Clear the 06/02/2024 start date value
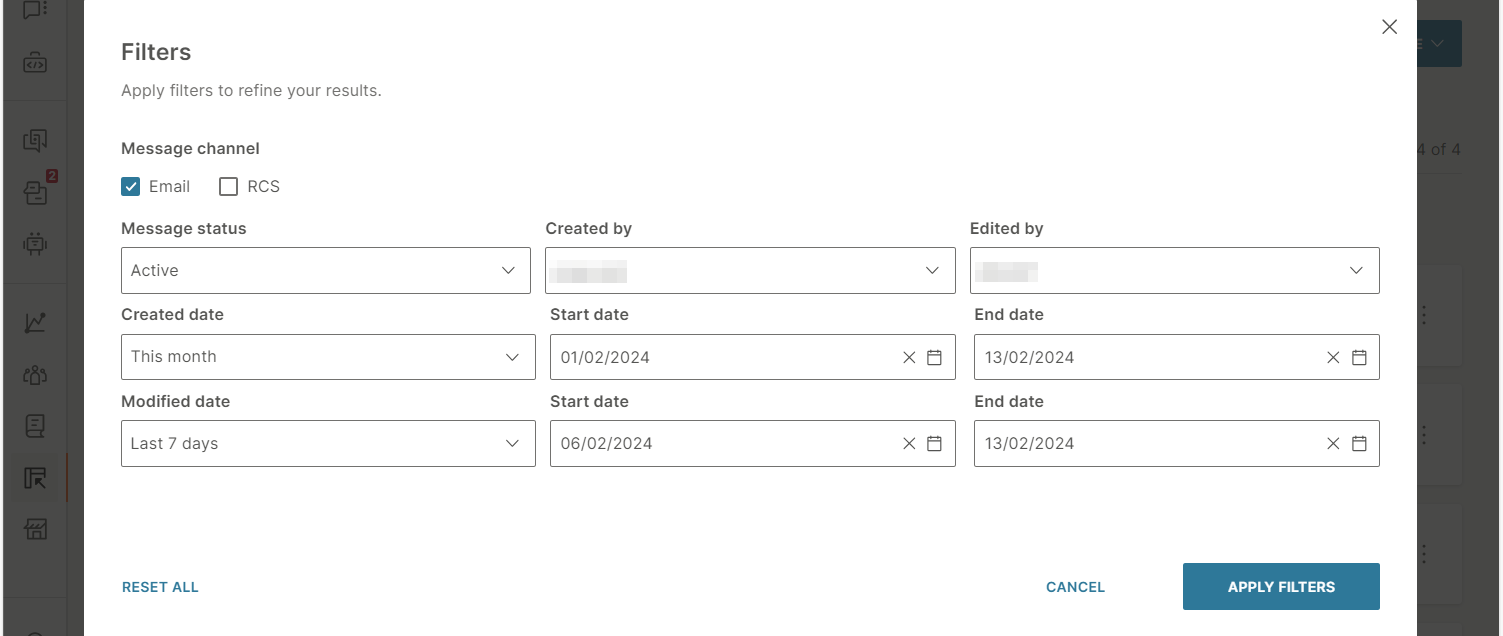Viewport: 1503px width, 636px height. click(x=909, y=444)
